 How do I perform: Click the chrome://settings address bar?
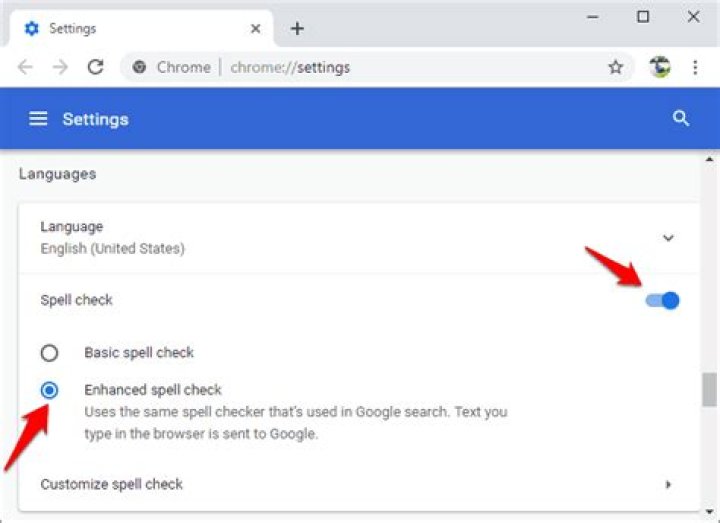377,67
